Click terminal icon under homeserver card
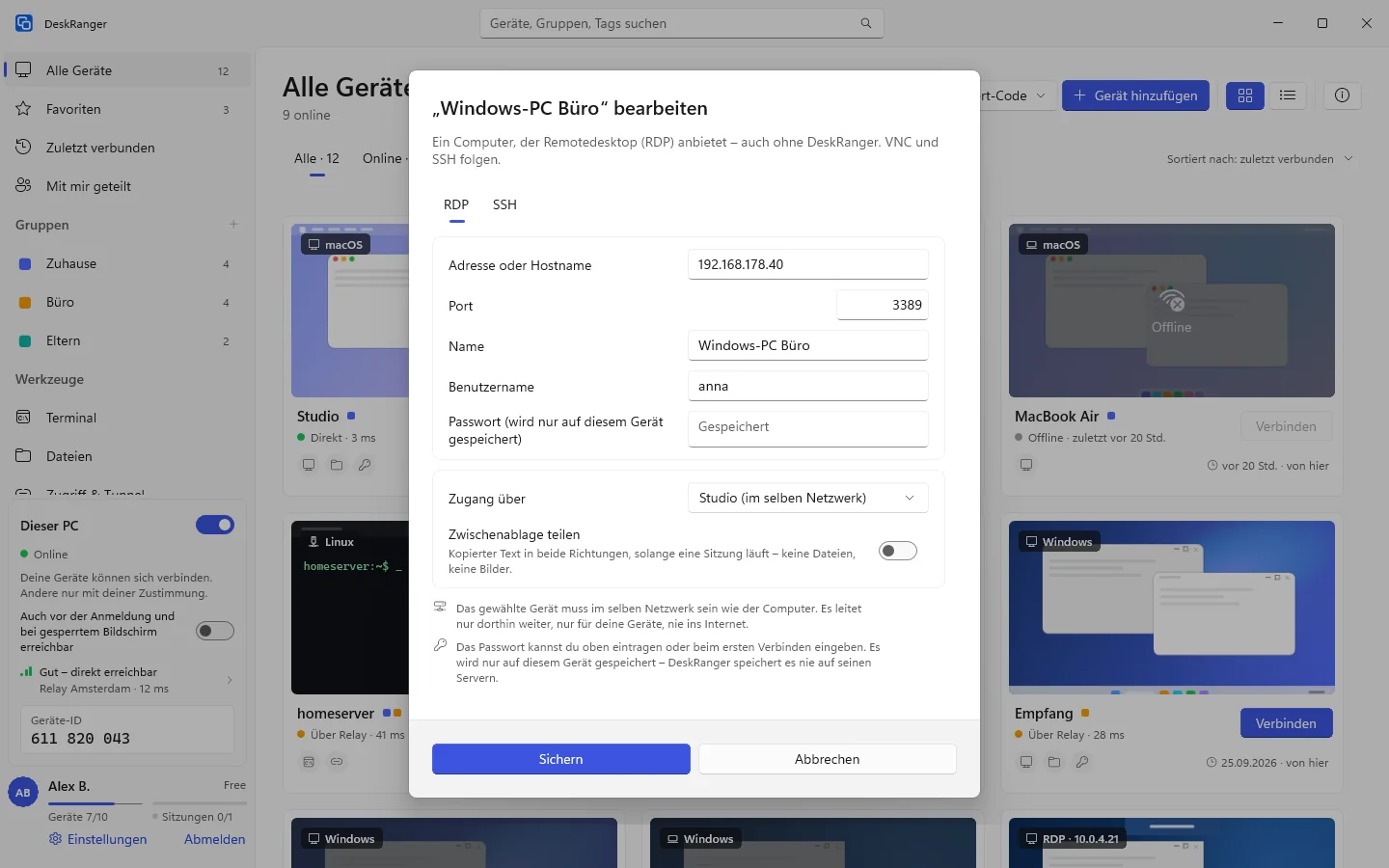1389x868 pixels. pyautogui.click(x=309, y=762)
